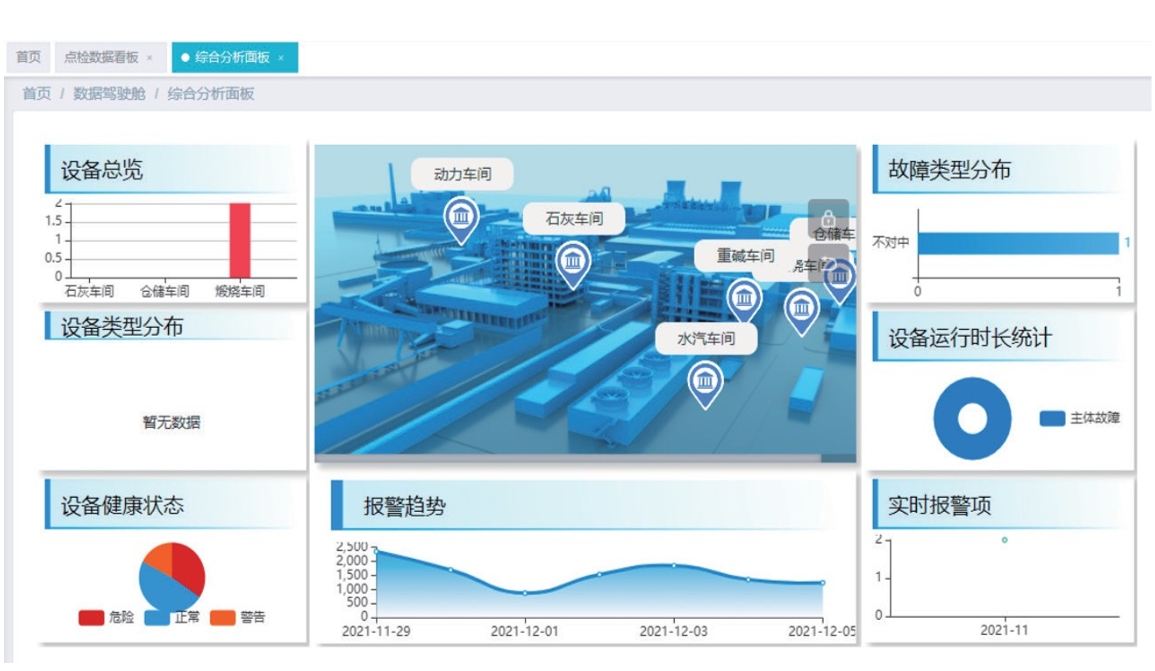Switch to the 首页 tab

[x=28, y=58]
